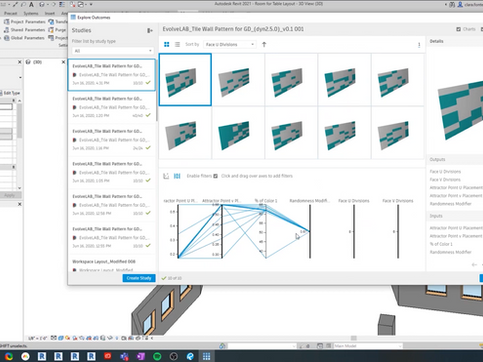483x362 pixels.
Task: Select study dated 1:05 PM
Action: [112, 172]
